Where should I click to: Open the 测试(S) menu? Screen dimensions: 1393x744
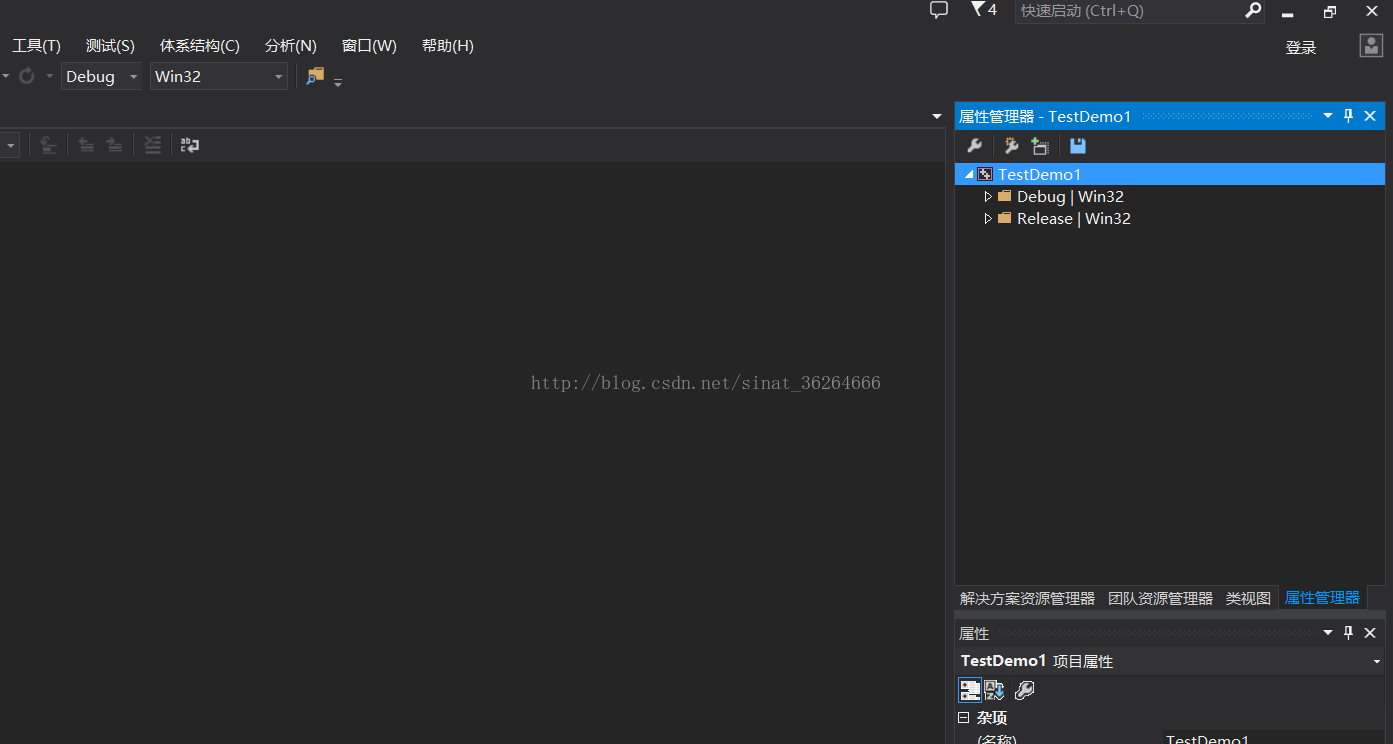click(x=110, y=46)
